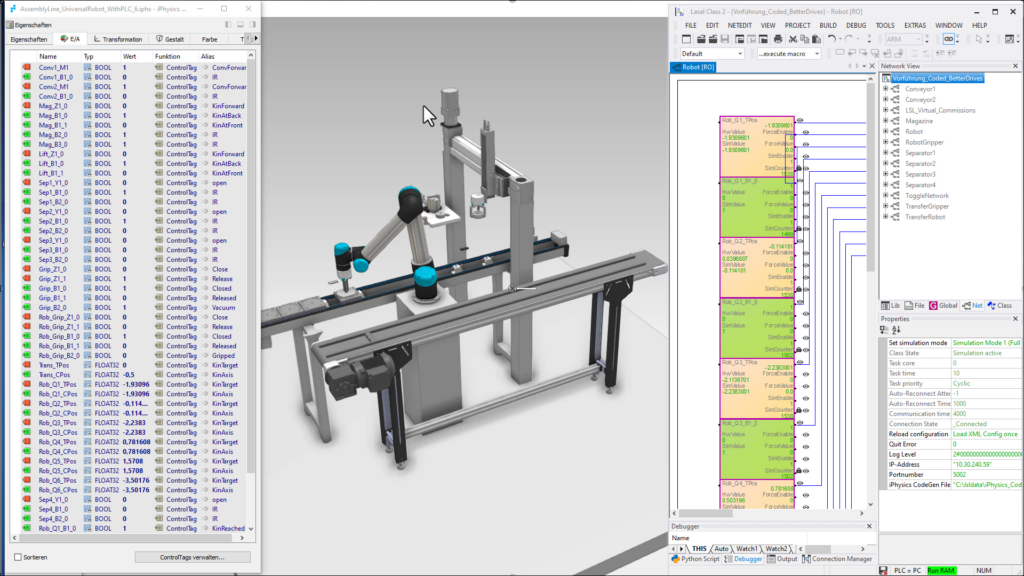Select the TransferRobot tree item
1024x576 pixels.
925,217
